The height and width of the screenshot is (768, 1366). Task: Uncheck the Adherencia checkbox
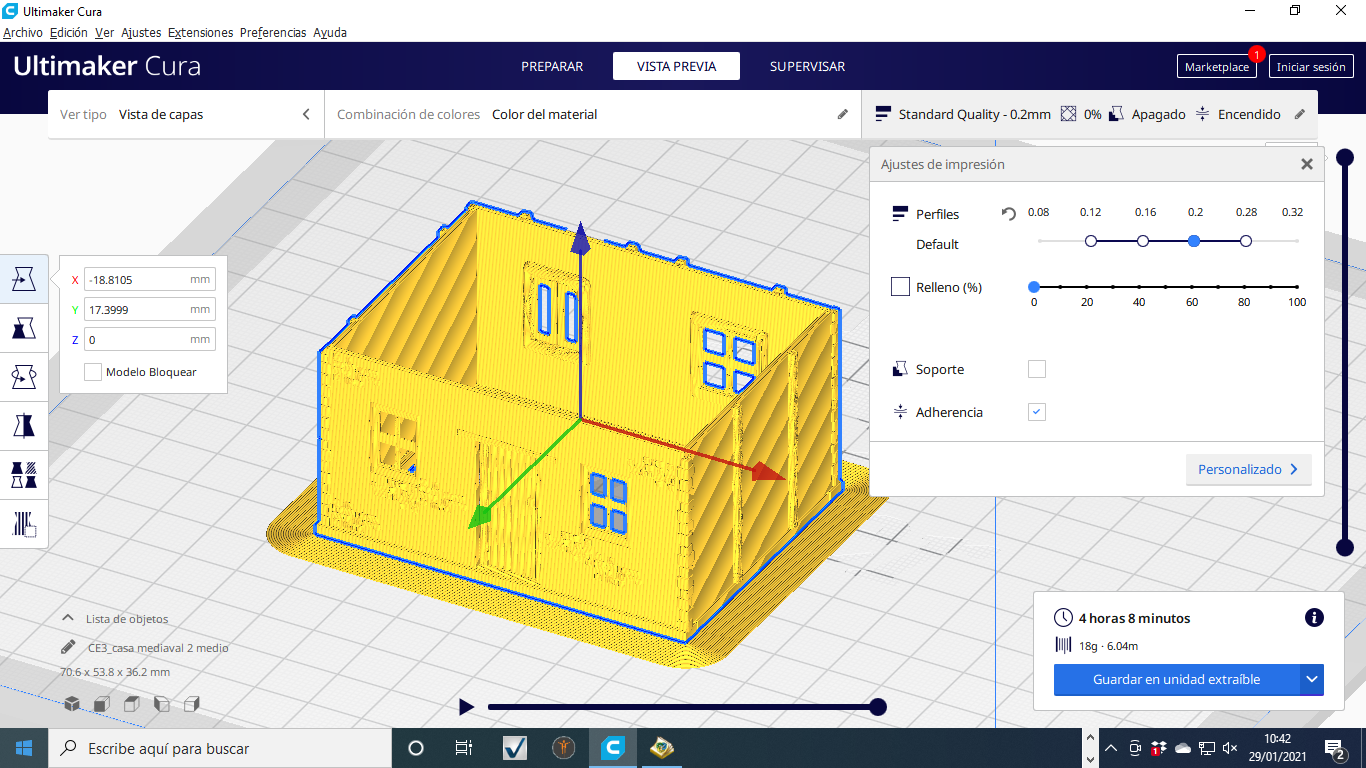pyautogui.click(x=1037, y=412)
